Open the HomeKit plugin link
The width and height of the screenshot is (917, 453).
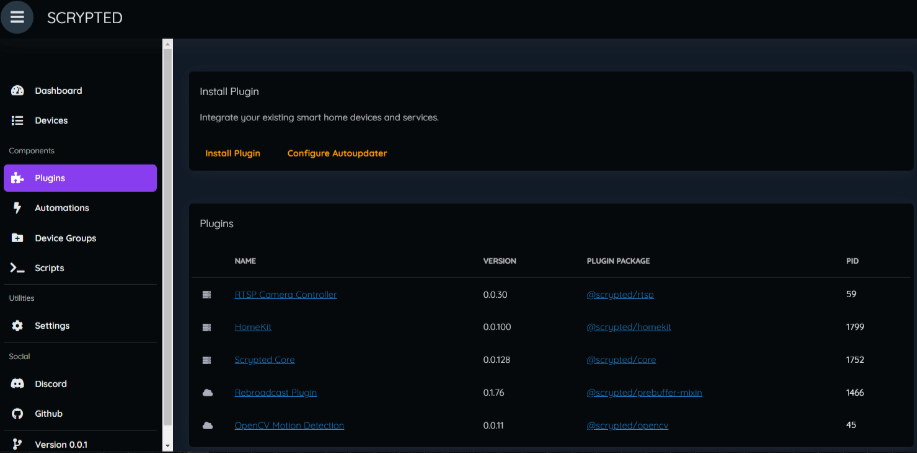point(253,327)
